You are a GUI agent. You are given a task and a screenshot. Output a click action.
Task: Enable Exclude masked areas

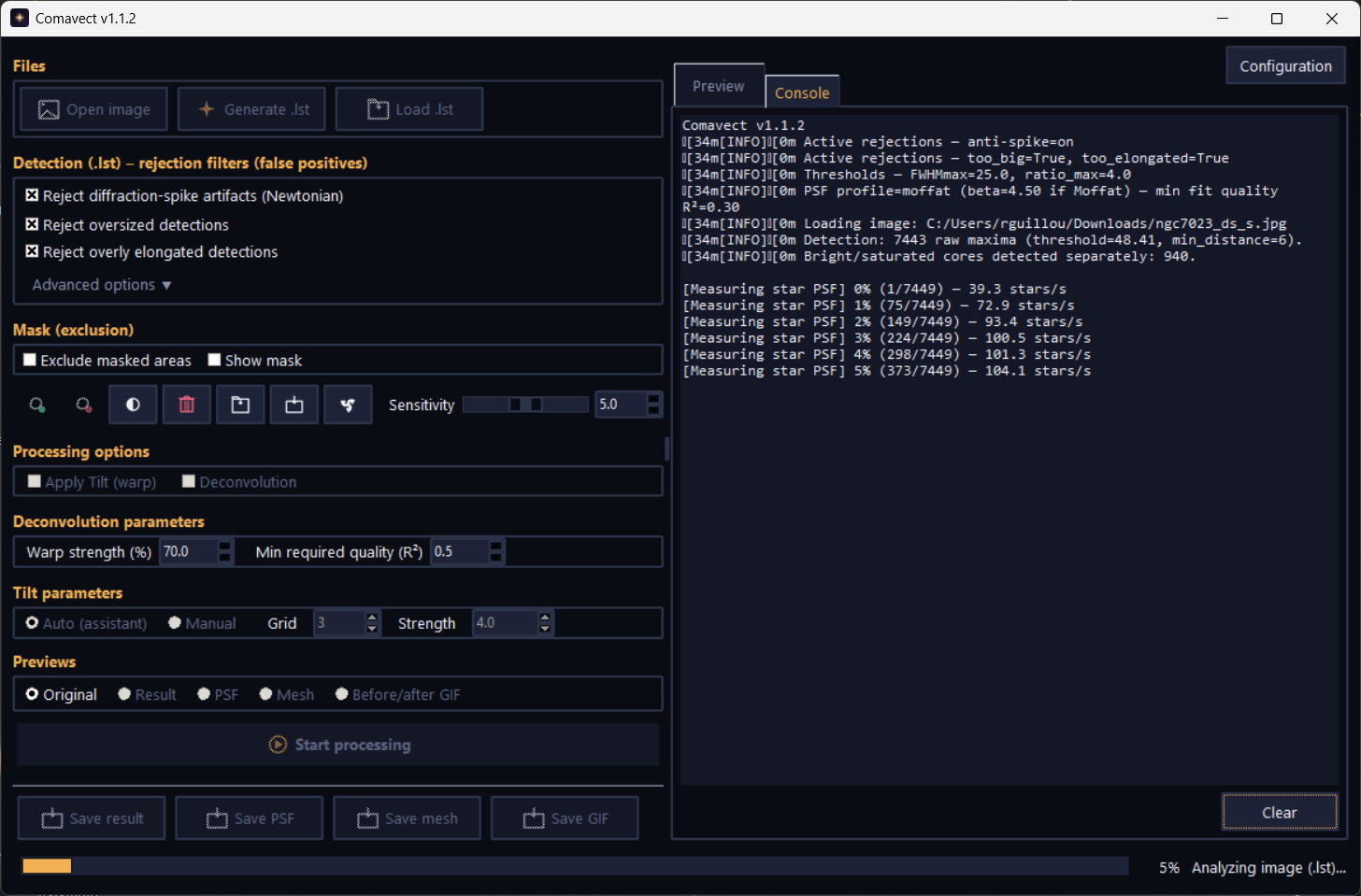pyautogui.click(x=30, y=360)
